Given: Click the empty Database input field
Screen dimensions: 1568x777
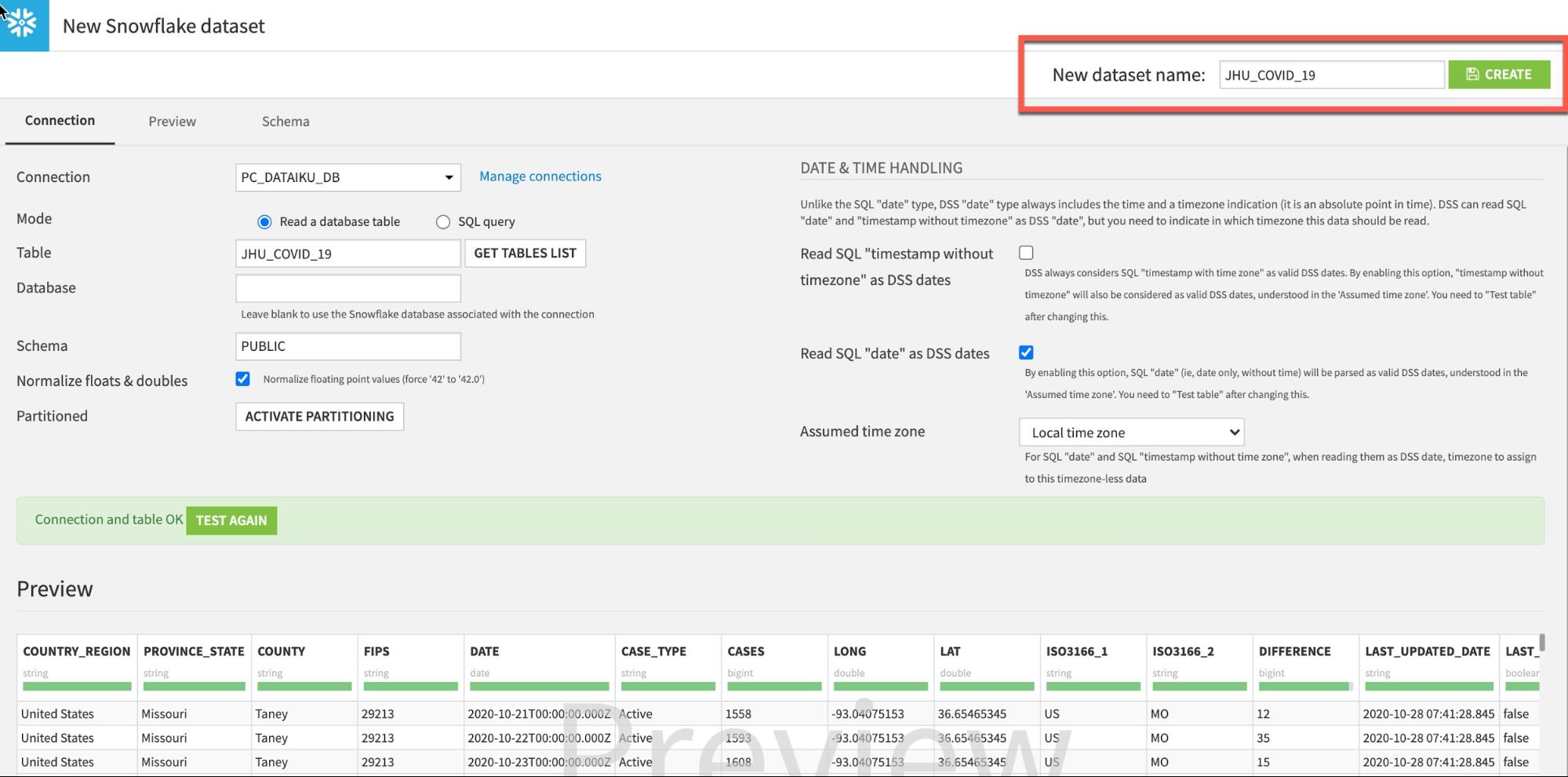Looking at the screenshot, I should point(347,288).
